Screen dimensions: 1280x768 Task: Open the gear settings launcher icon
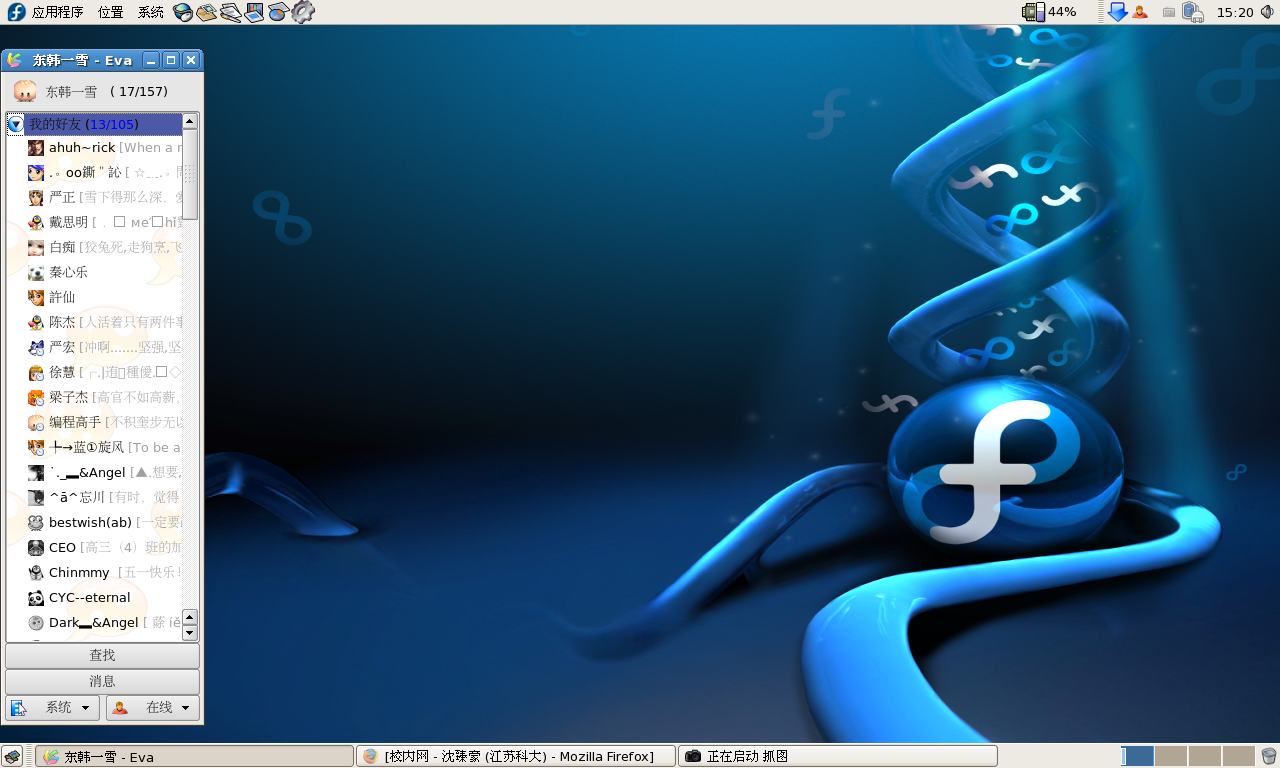click(303, 12)
